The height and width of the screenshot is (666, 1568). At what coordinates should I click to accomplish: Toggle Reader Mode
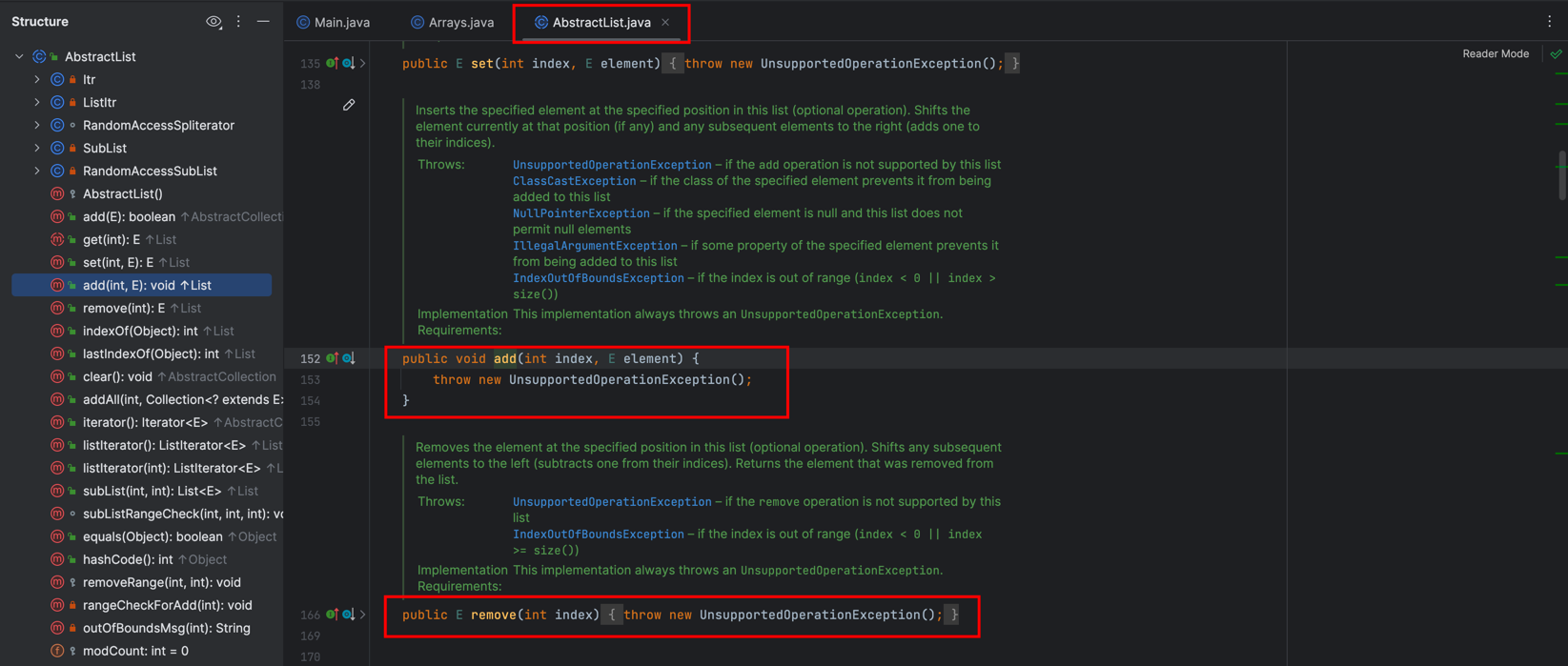point(1495,54)
